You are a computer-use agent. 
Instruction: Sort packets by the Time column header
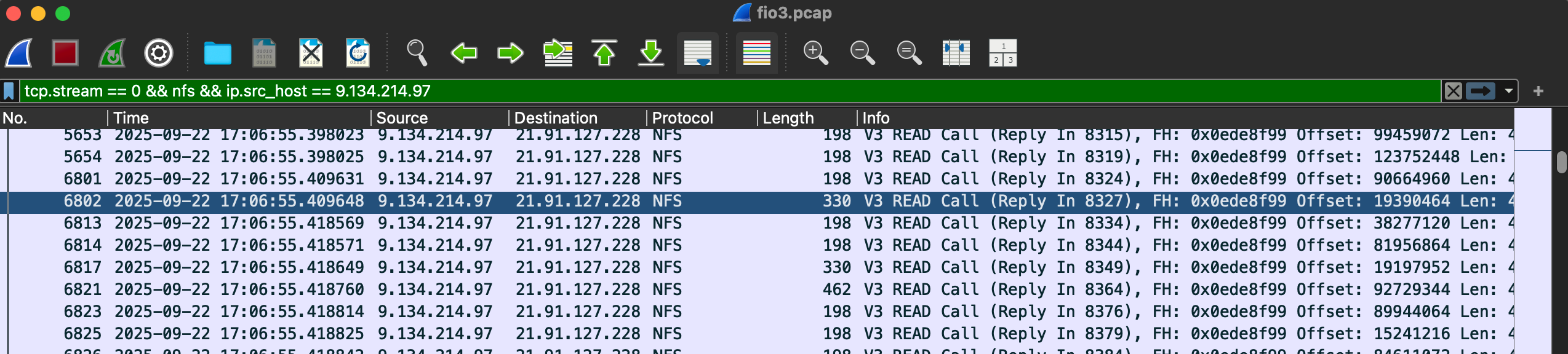[131, 118]
